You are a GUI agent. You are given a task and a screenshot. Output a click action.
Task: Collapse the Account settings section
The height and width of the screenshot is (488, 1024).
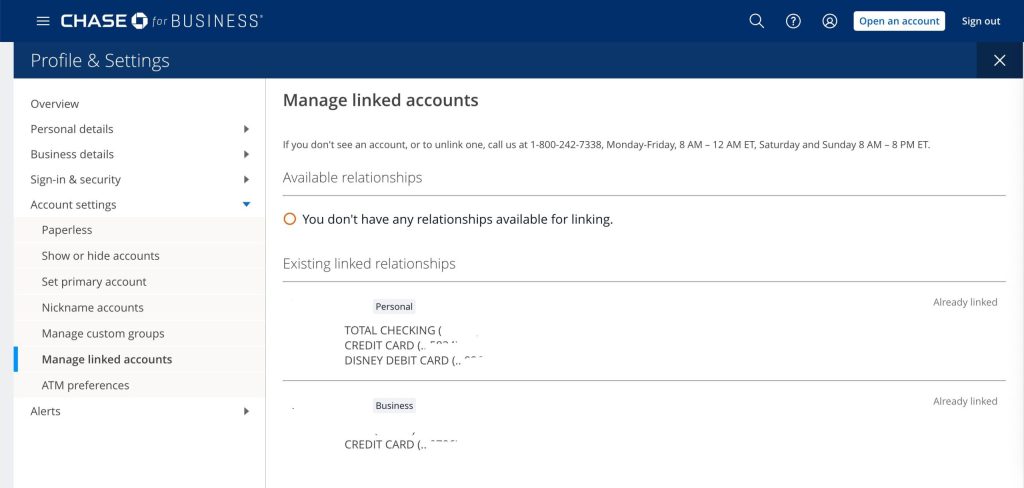pos(246,205)
